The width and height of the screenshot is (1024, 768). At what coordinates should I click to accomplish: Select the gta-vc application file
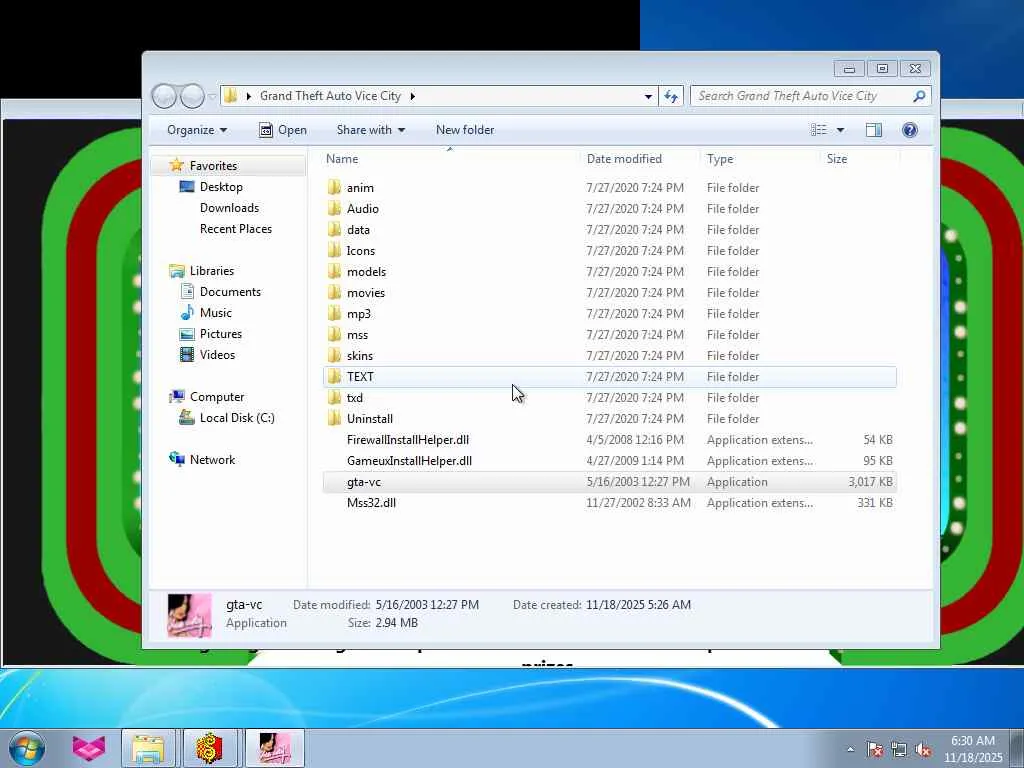(609, 482)
